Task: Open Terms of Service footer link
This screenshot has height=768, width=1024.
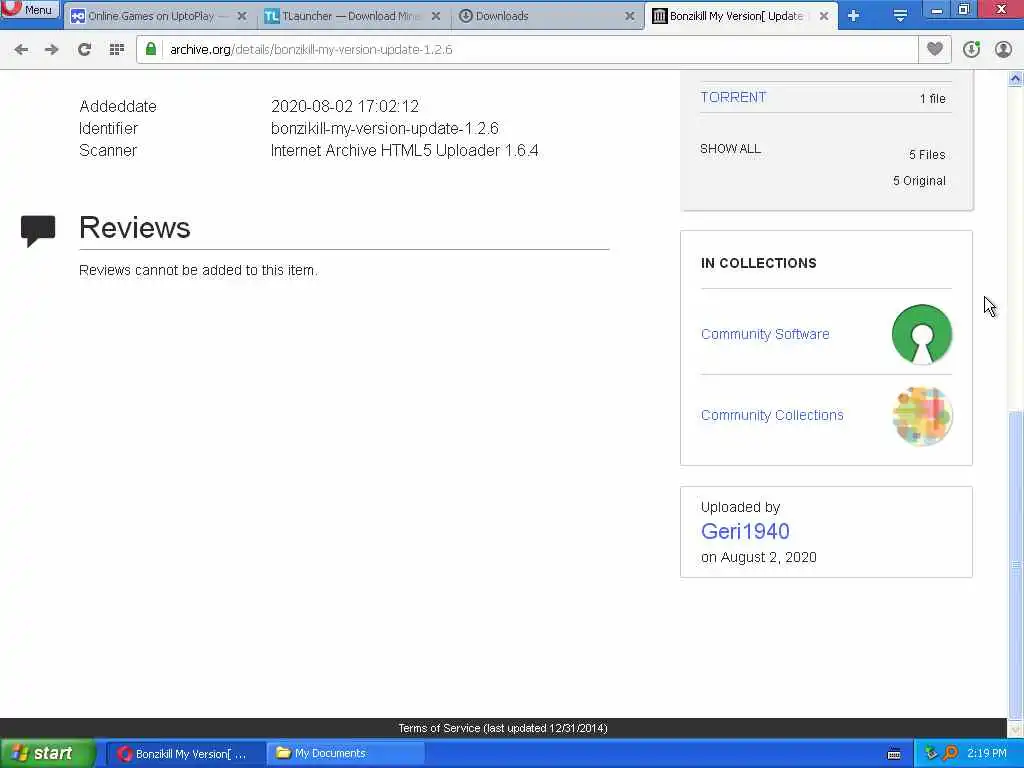Action: [x=503, y=728]
